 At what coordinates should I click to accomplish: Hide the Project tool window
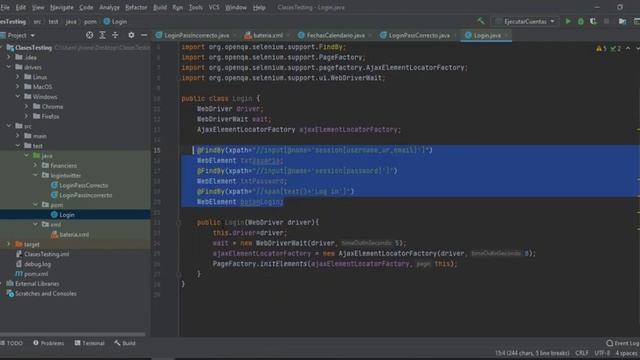coord(144,35)
